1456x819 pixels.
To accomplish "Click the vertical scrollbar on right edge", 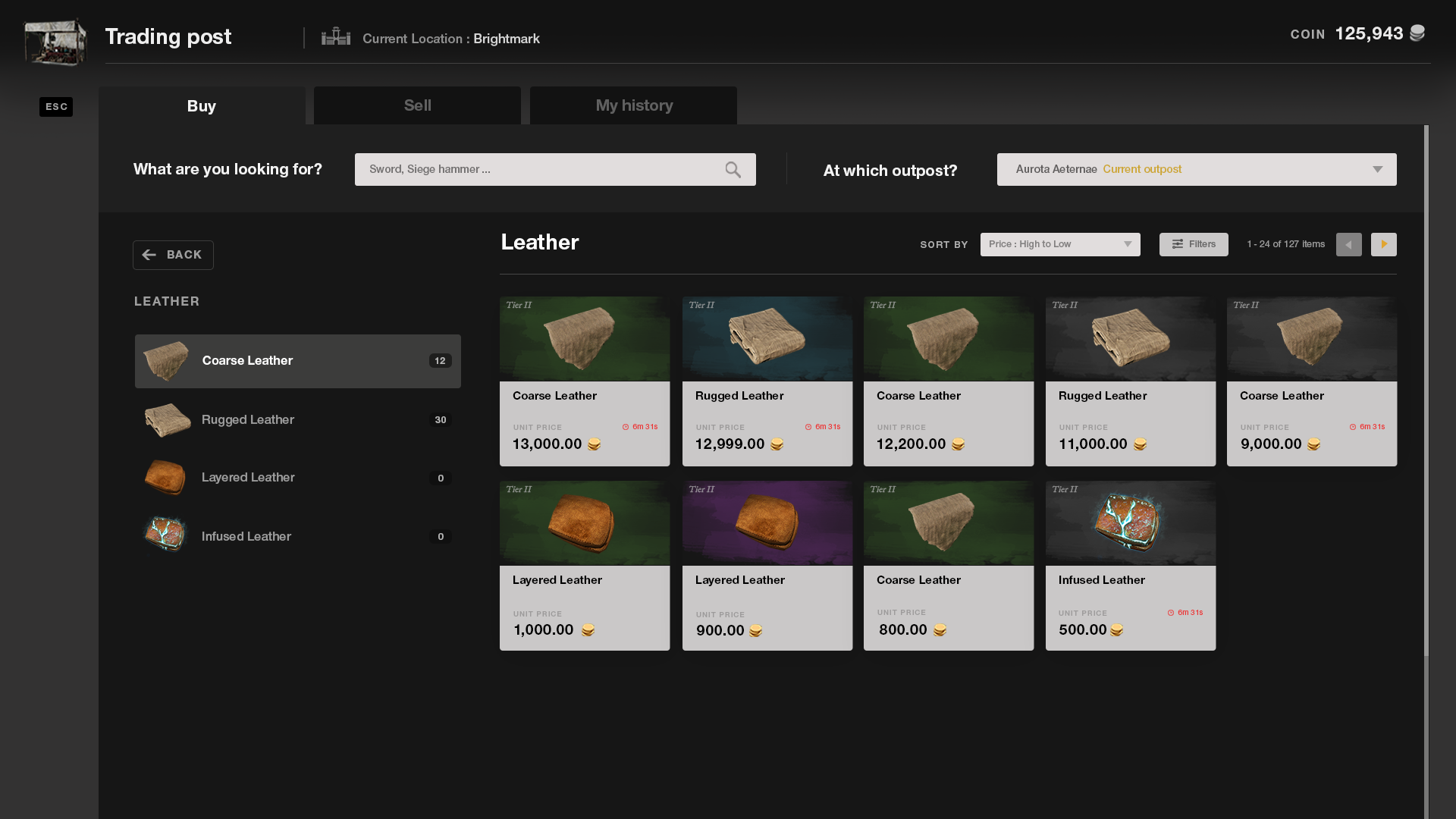I will [1426, 391].
